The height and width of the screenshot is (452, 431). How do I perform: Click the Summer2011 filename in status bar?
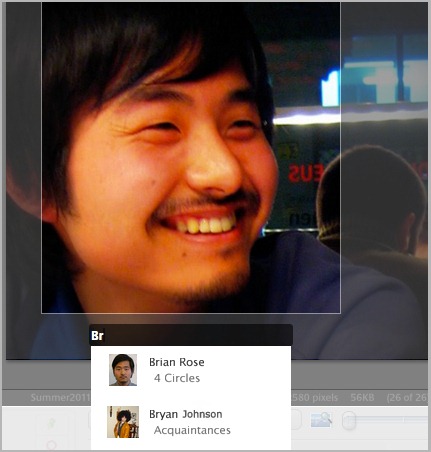[x=60, y=397]
